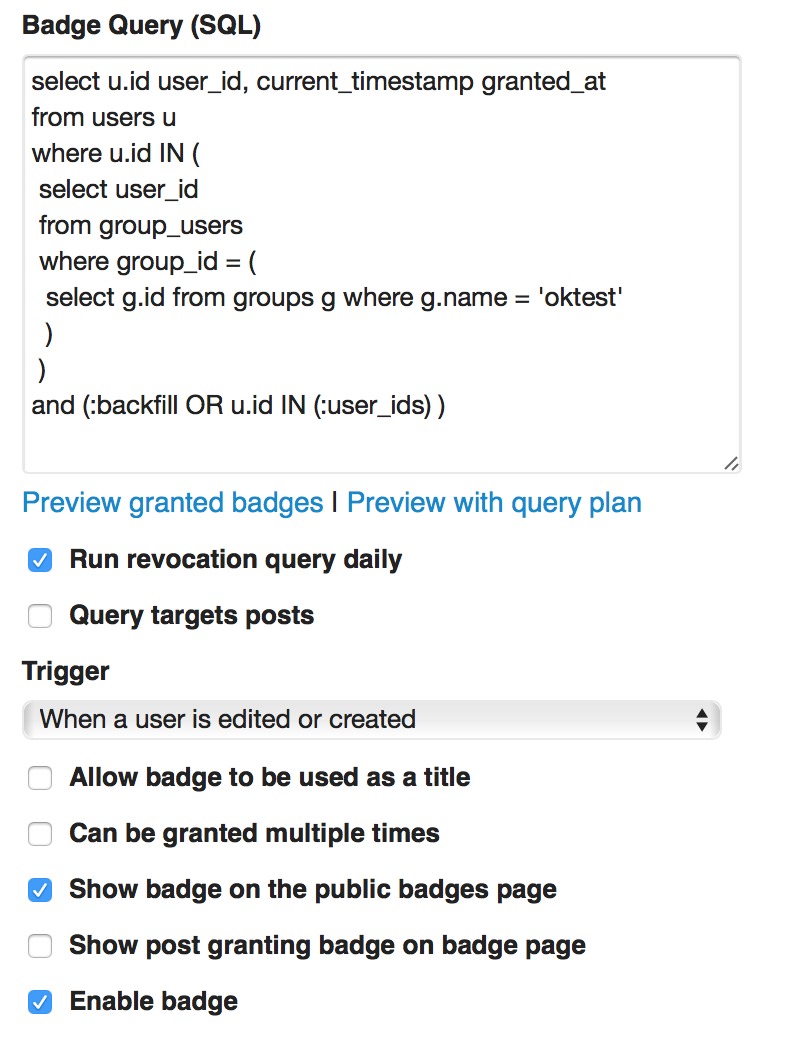
Task: Open the Trigger dropdown menu
Action: [371, 719]
